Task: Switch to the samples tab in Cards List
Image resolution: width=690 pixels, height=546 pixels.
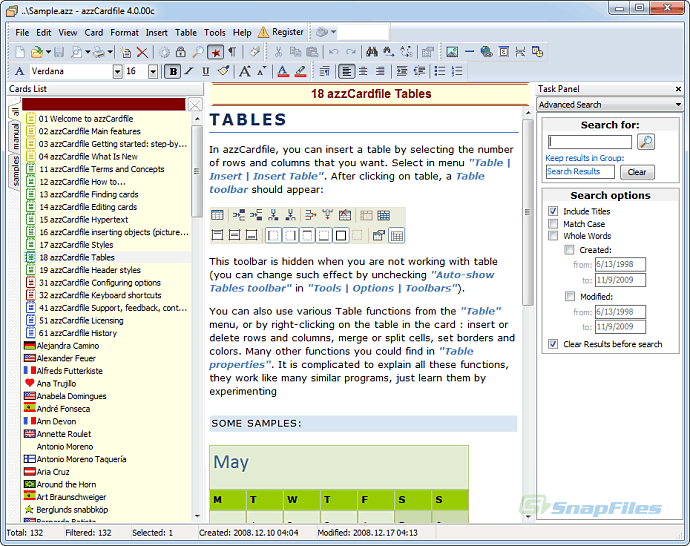Action: coord(15,171)
